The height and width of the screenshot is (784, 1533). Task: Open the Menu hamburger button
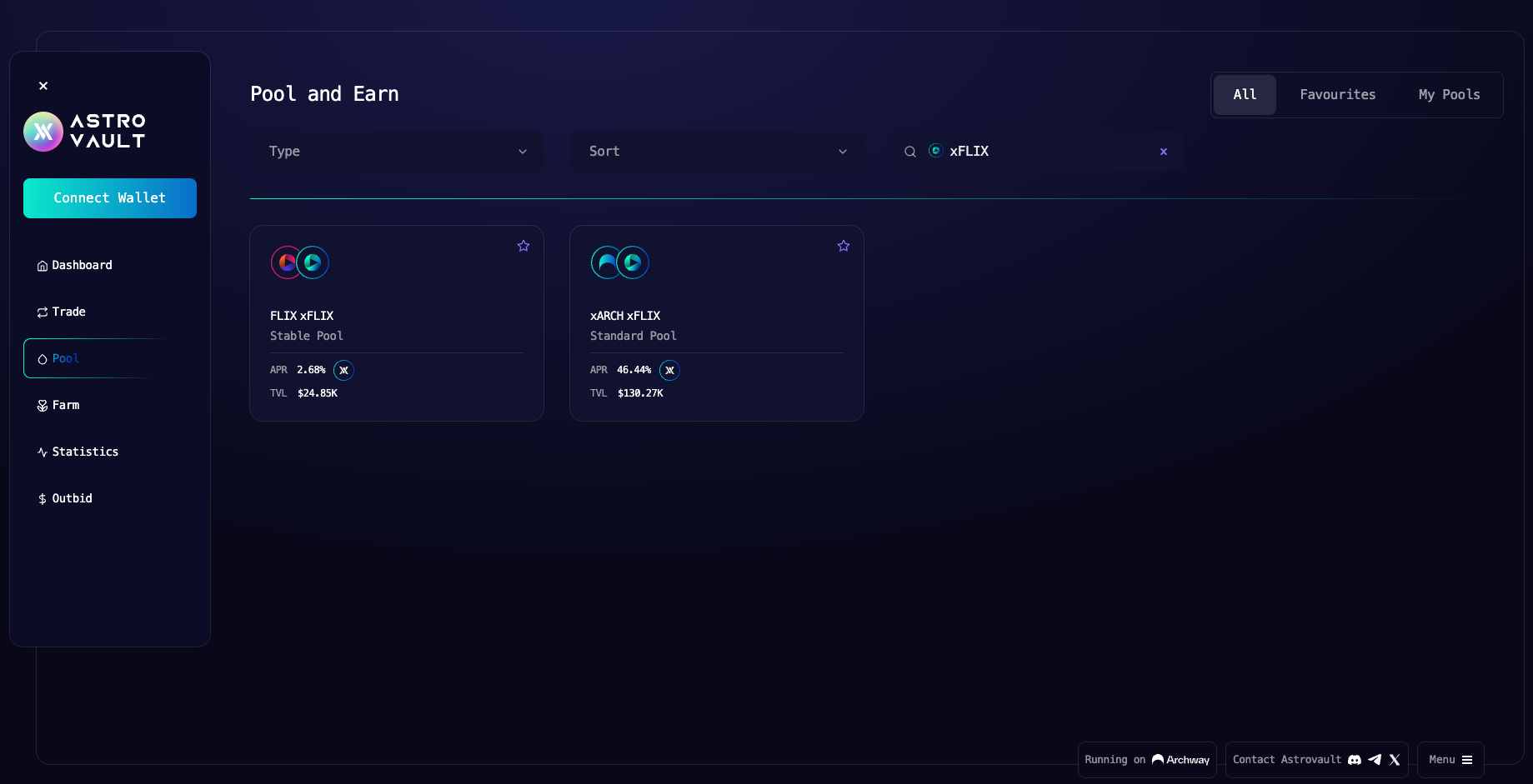pyautogui.click(x=1450, y=760)
